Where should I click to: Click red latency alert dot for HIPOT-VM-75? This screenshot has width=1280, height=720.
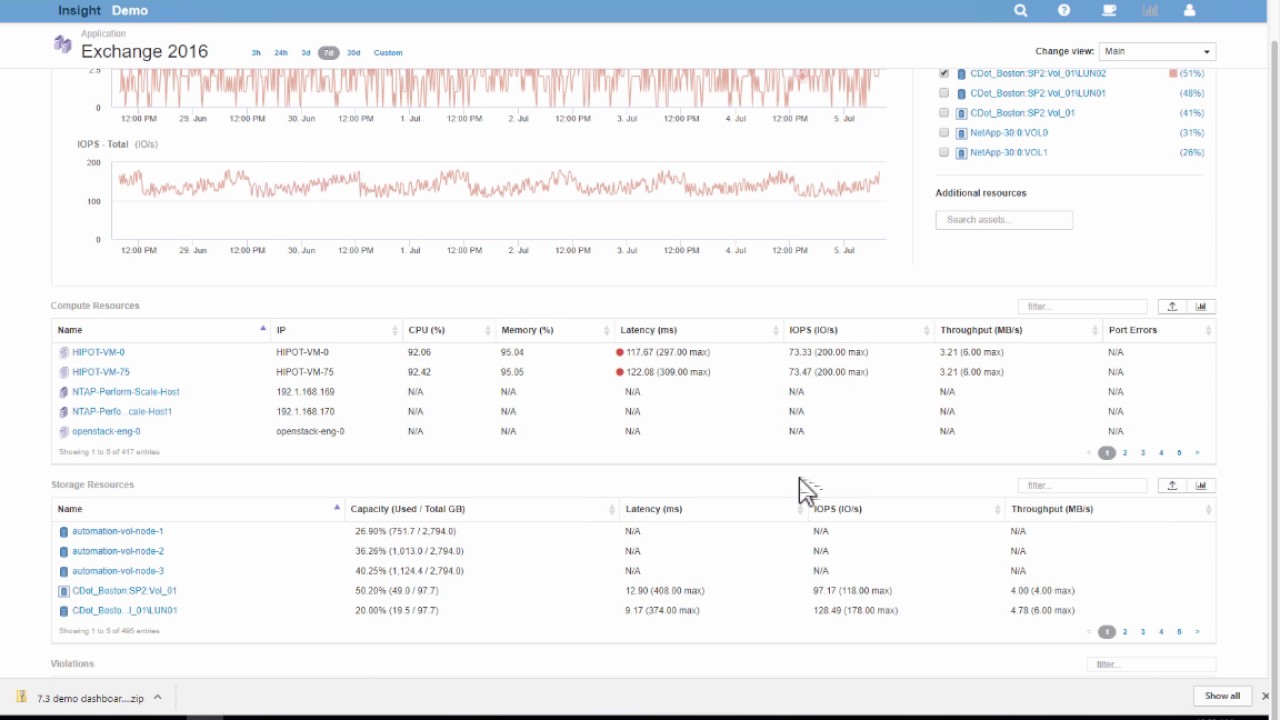tap(620, 372)
